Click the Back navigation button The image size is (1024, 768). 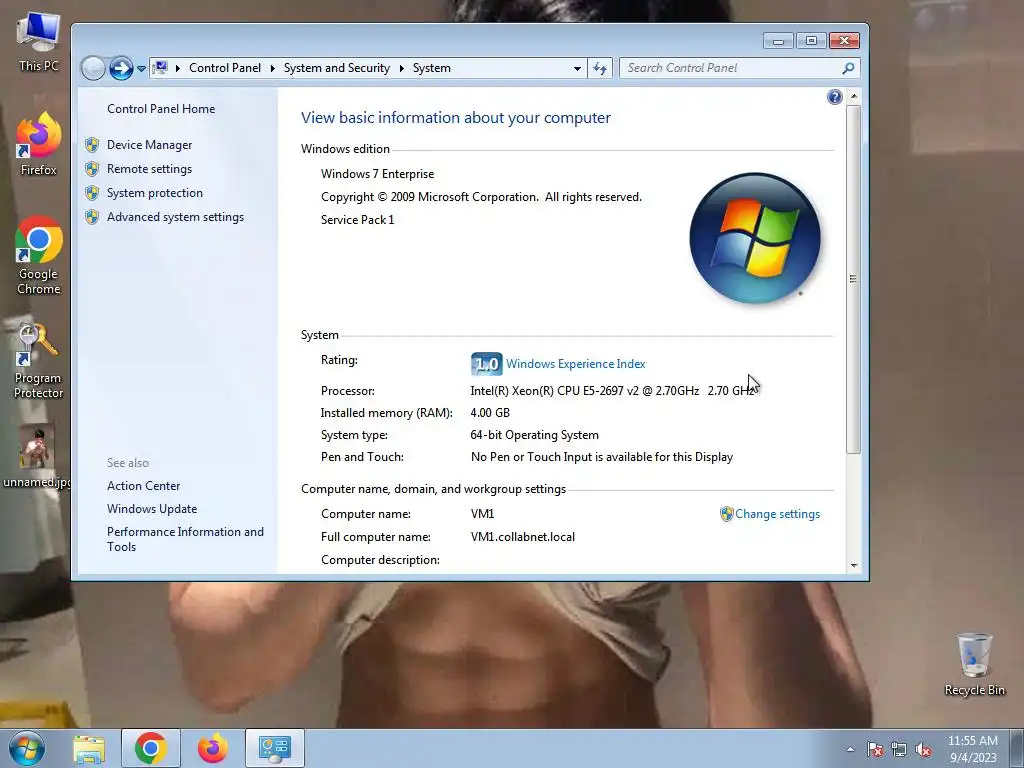[93, 68]
